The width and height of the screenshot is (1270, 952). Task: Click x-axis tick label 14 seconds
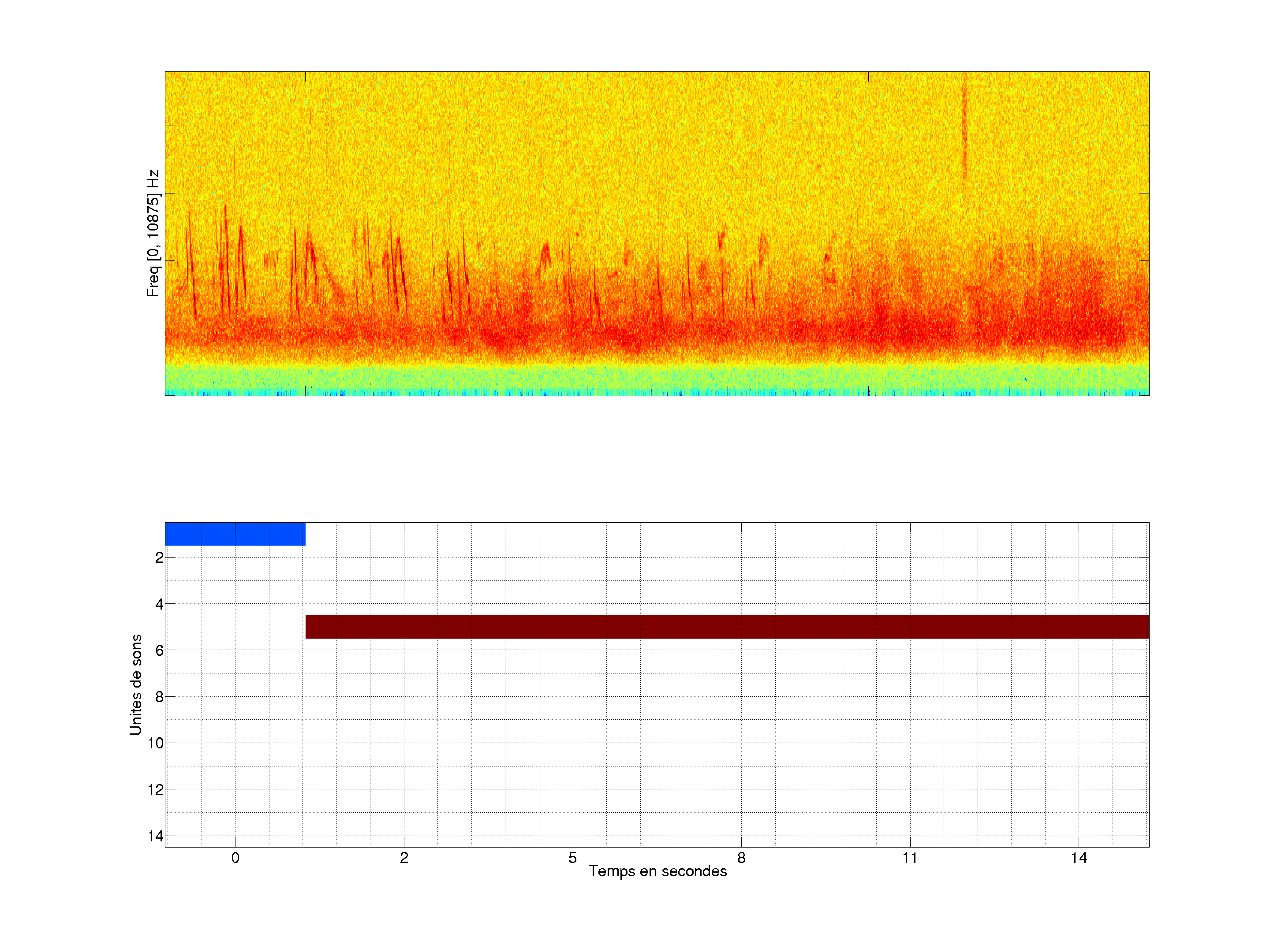(1079, 858)
